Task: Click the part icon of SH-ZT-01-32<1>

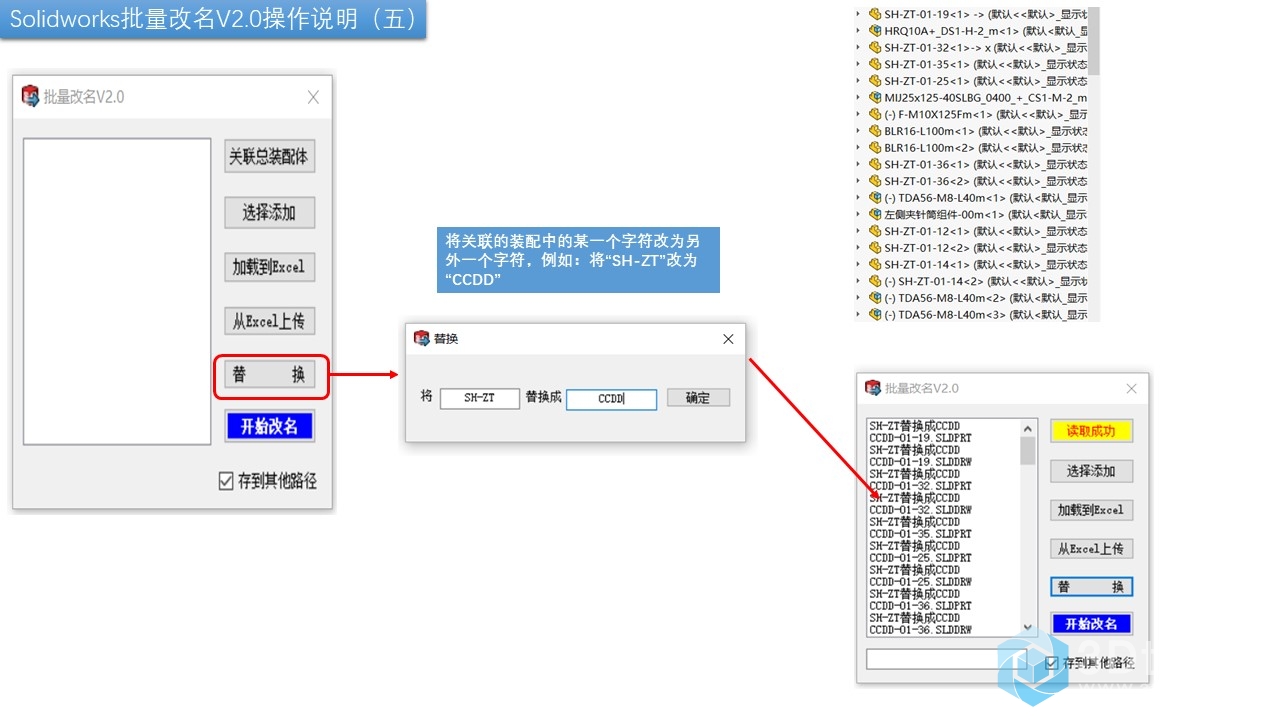Action: [875, 48]
